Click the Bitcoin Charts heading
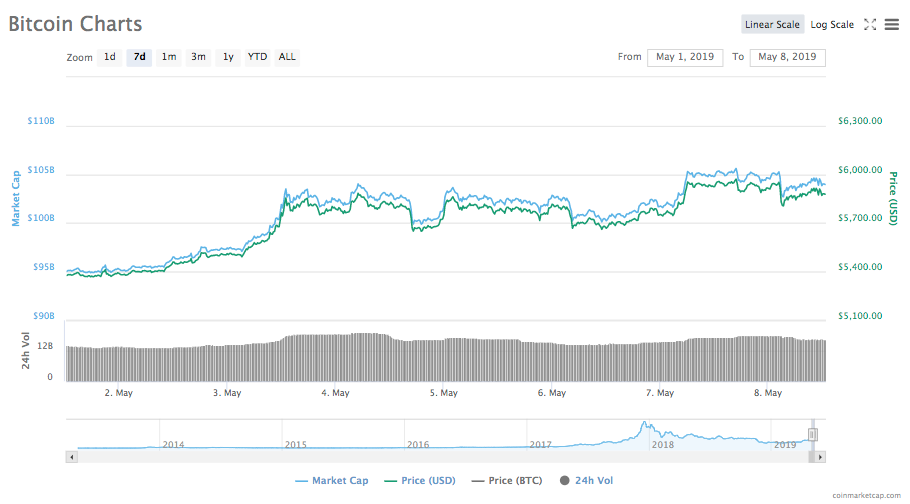 click(x=75, y=24)
